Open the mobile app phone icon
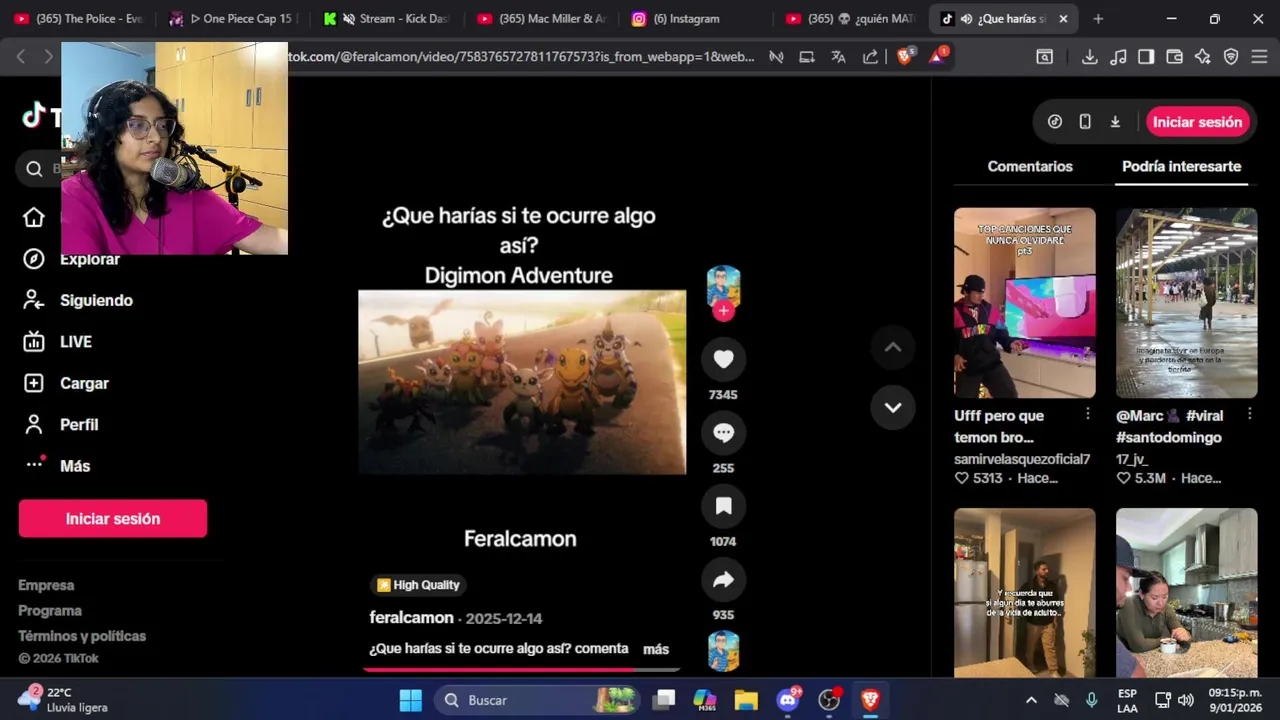This screenshot has width=1280, height=720. click(1085, 122)
